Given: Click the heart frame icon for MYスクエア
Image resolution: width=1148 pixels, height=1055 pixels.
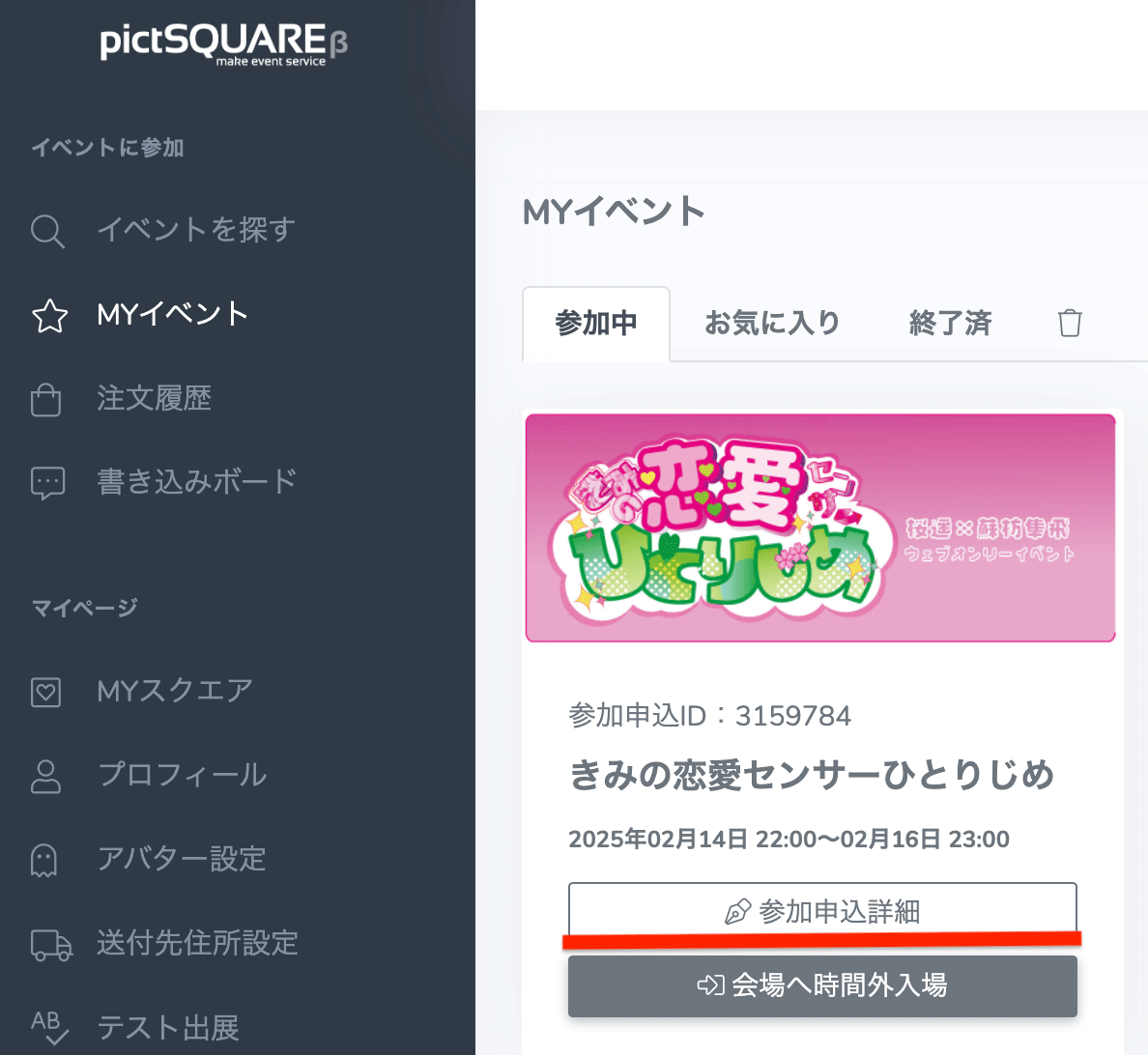Looking at the screenshot, I should click(45, 692).
